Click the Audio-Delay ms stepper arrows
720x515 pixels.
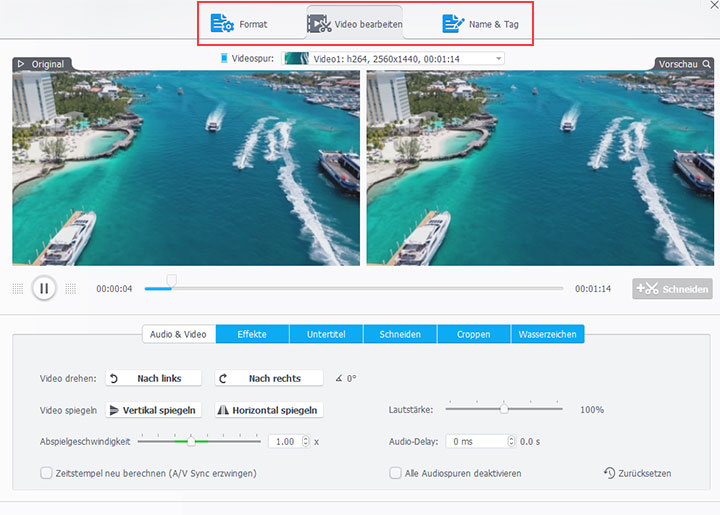click(x=512, y=441)
